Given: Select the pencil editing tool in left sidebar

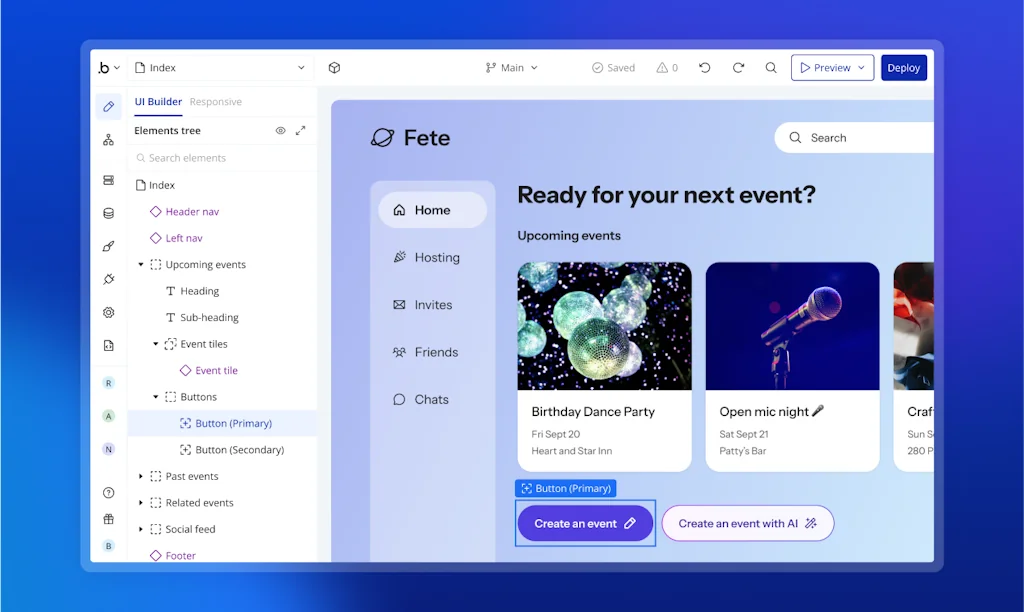Looking at the screenshot, I should click(108, 105).
